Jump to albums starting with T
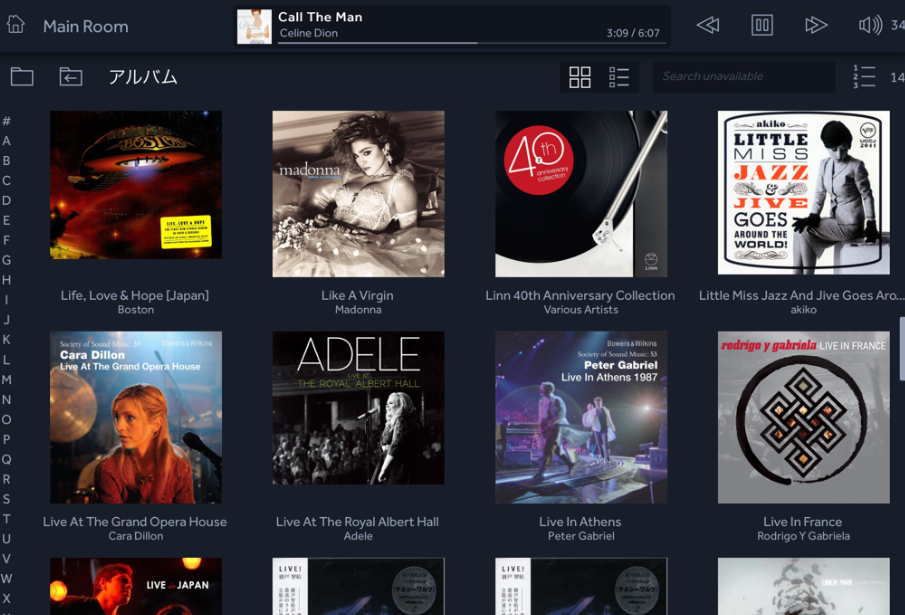Image resolution: width=905 pixels, height=615 pixels. point(6,519)
